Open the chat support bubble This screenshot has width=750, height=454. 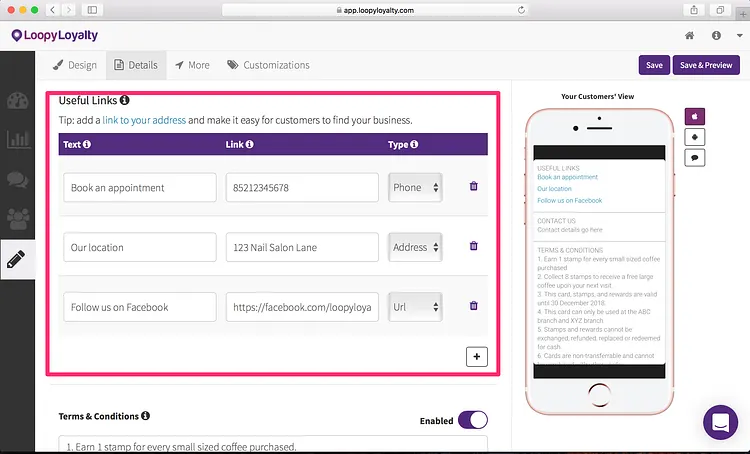[720, 422]
